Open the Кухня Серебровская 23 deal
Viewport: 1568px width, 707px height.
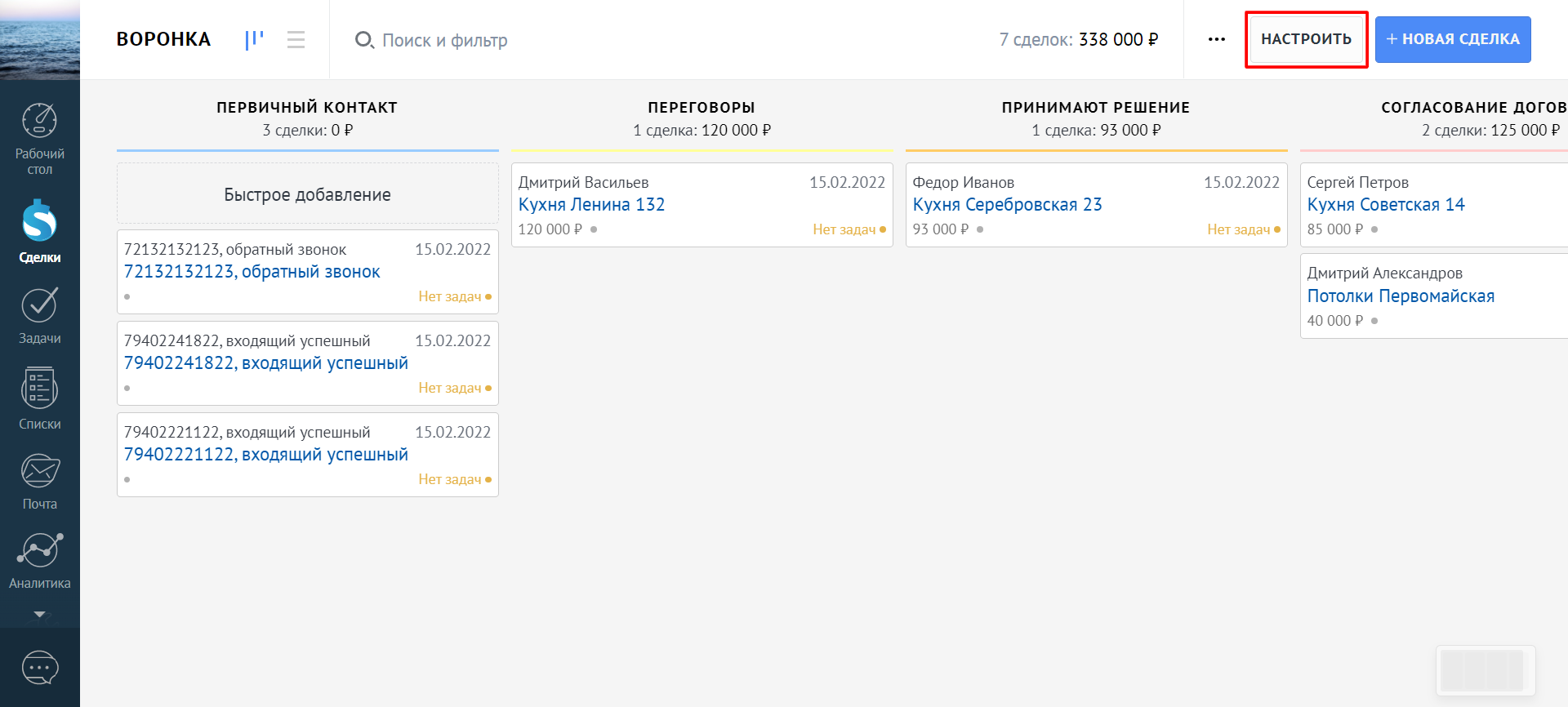1007,205
